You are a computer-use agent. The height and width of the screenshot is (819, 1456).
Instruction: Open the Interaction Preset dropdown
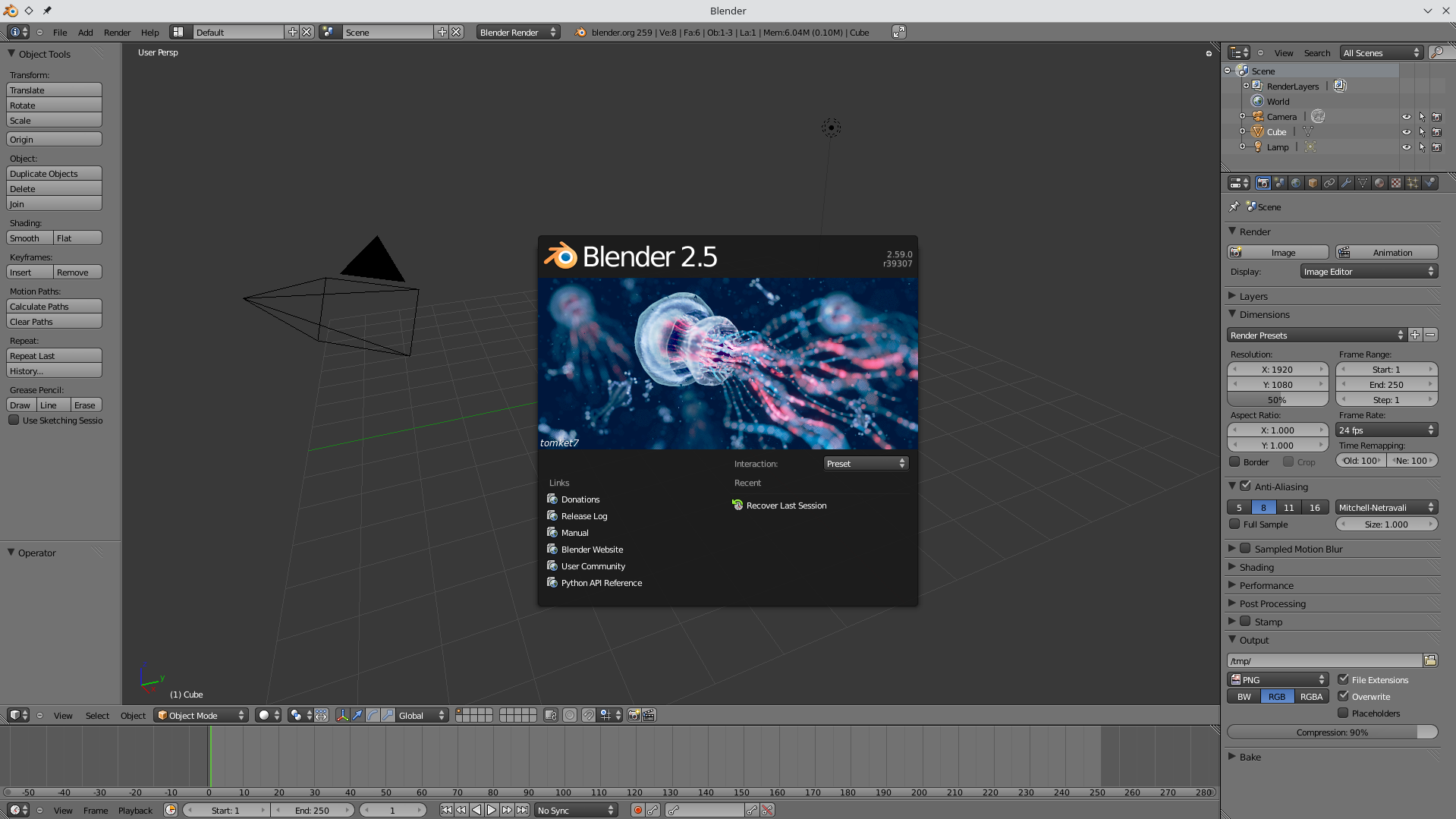coord(866,463)
